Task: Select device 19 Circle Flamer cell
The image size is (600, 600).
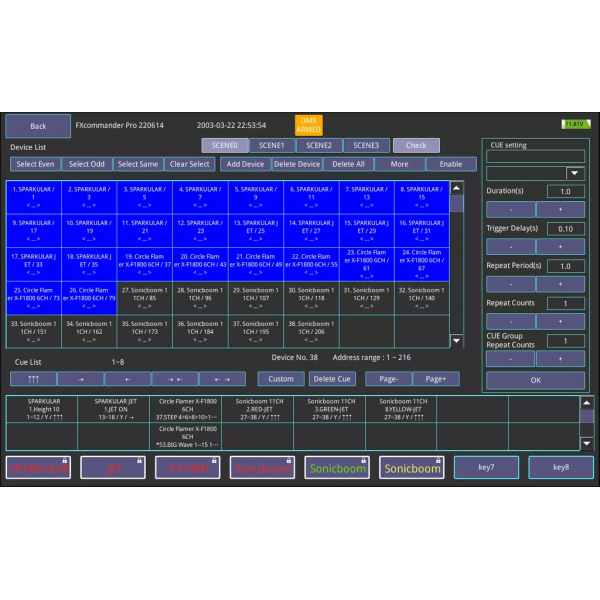Action: (145, 264)
